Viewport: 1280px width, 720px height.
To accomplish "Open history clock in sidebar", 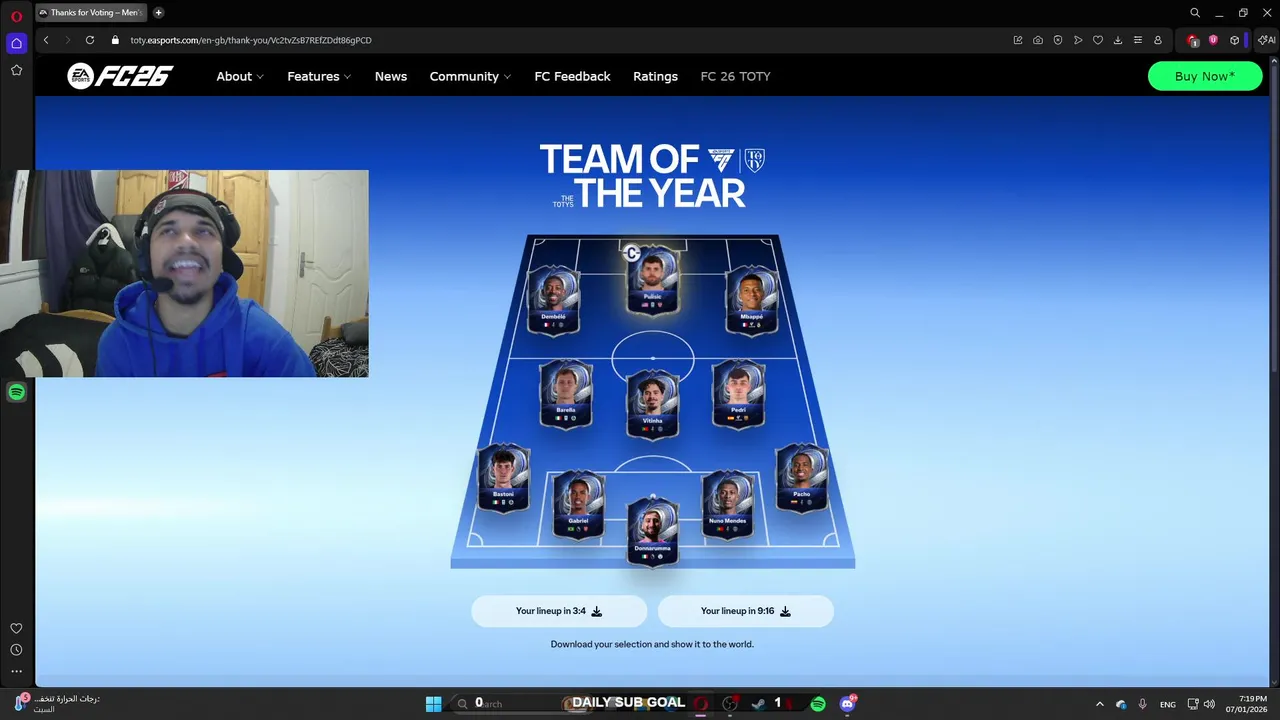I will (x=16, y=650).
